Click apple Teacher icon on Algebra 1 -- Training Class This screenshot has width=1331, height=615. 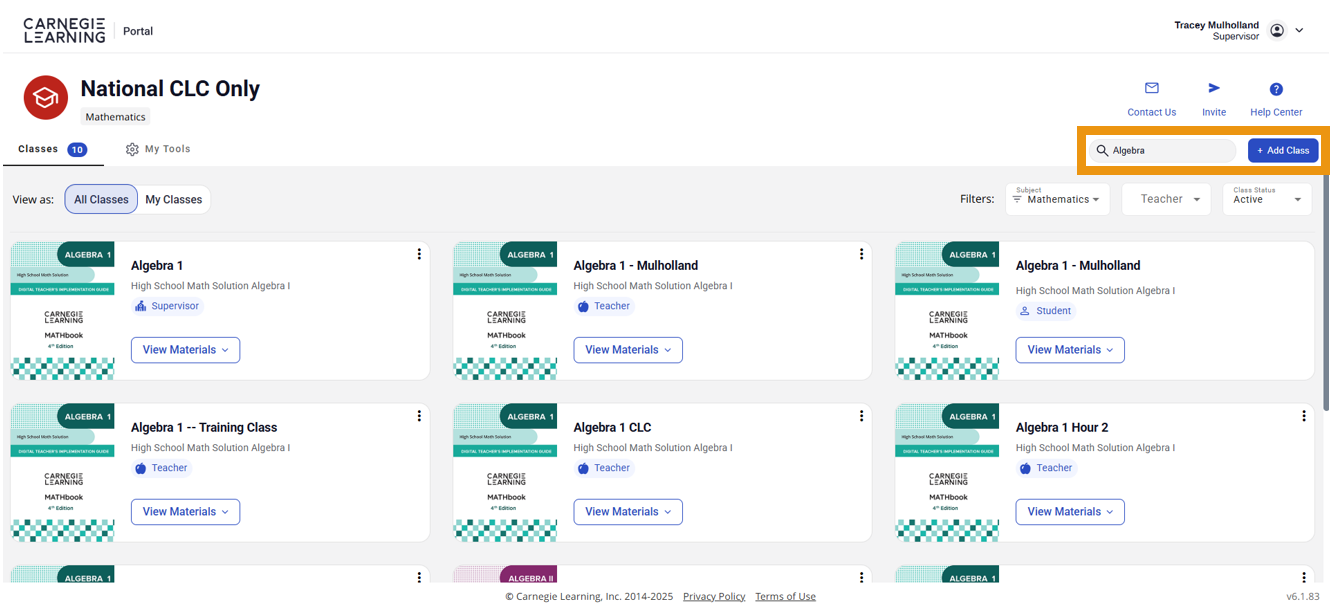point(140,468)
